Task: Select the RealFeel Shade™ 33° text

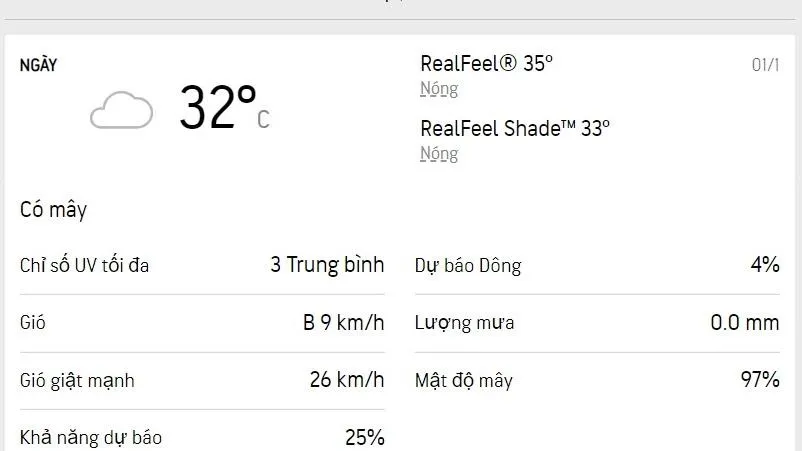Action: pos(515,128)
